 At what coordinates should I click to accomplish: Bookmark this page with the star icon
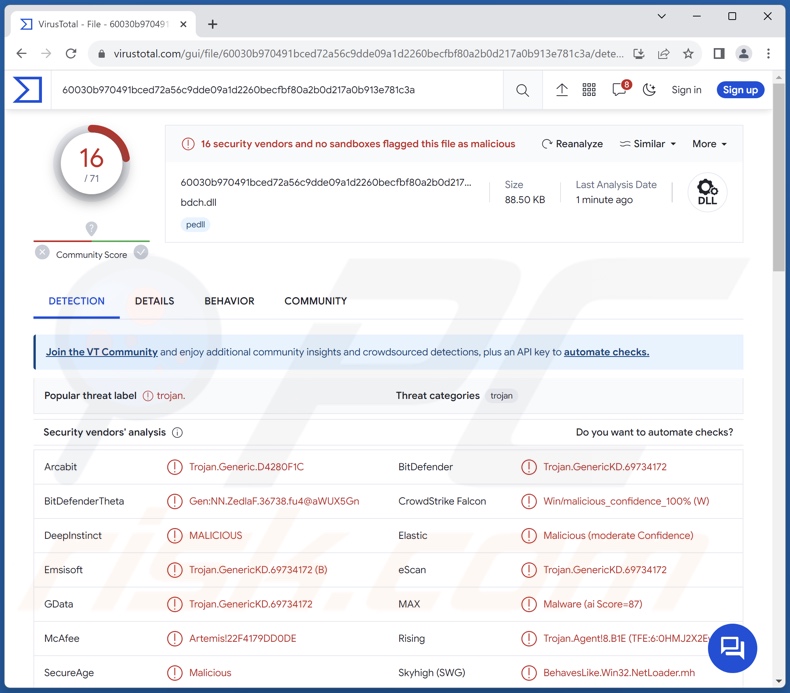(688, 53)
